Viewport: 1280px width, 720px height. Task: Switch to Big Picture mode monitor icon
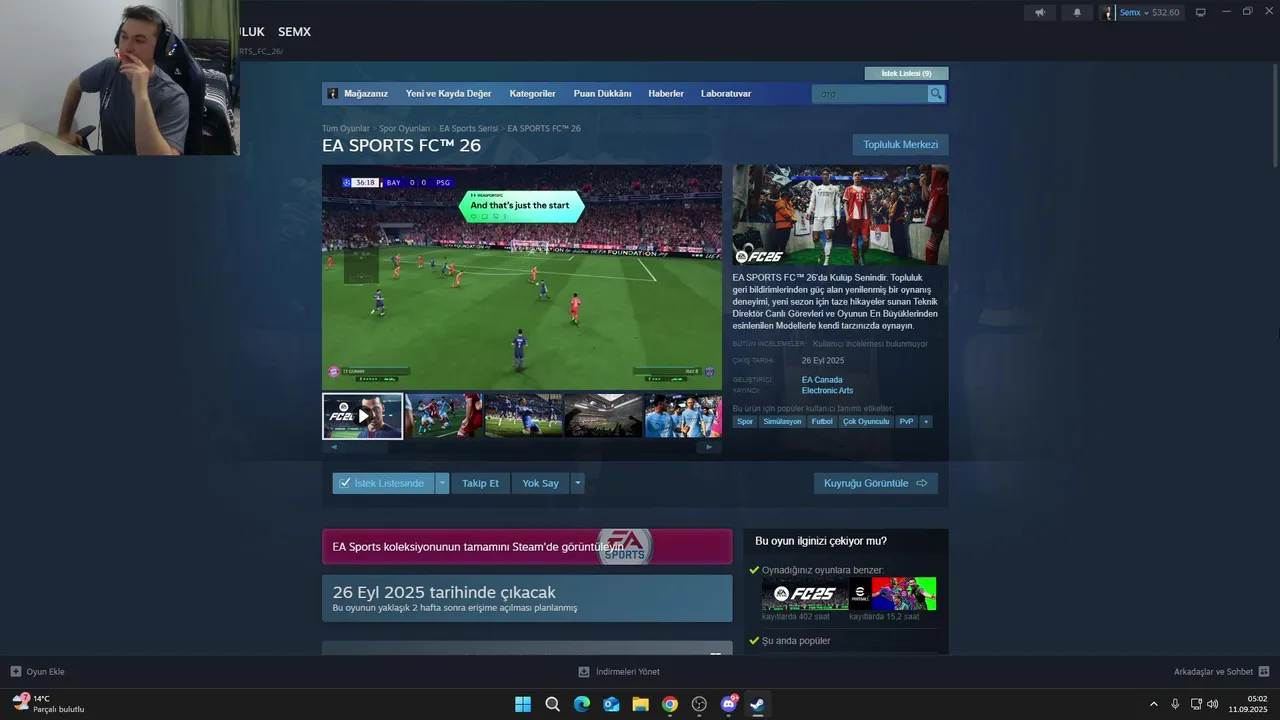(x=1201, y=12)
